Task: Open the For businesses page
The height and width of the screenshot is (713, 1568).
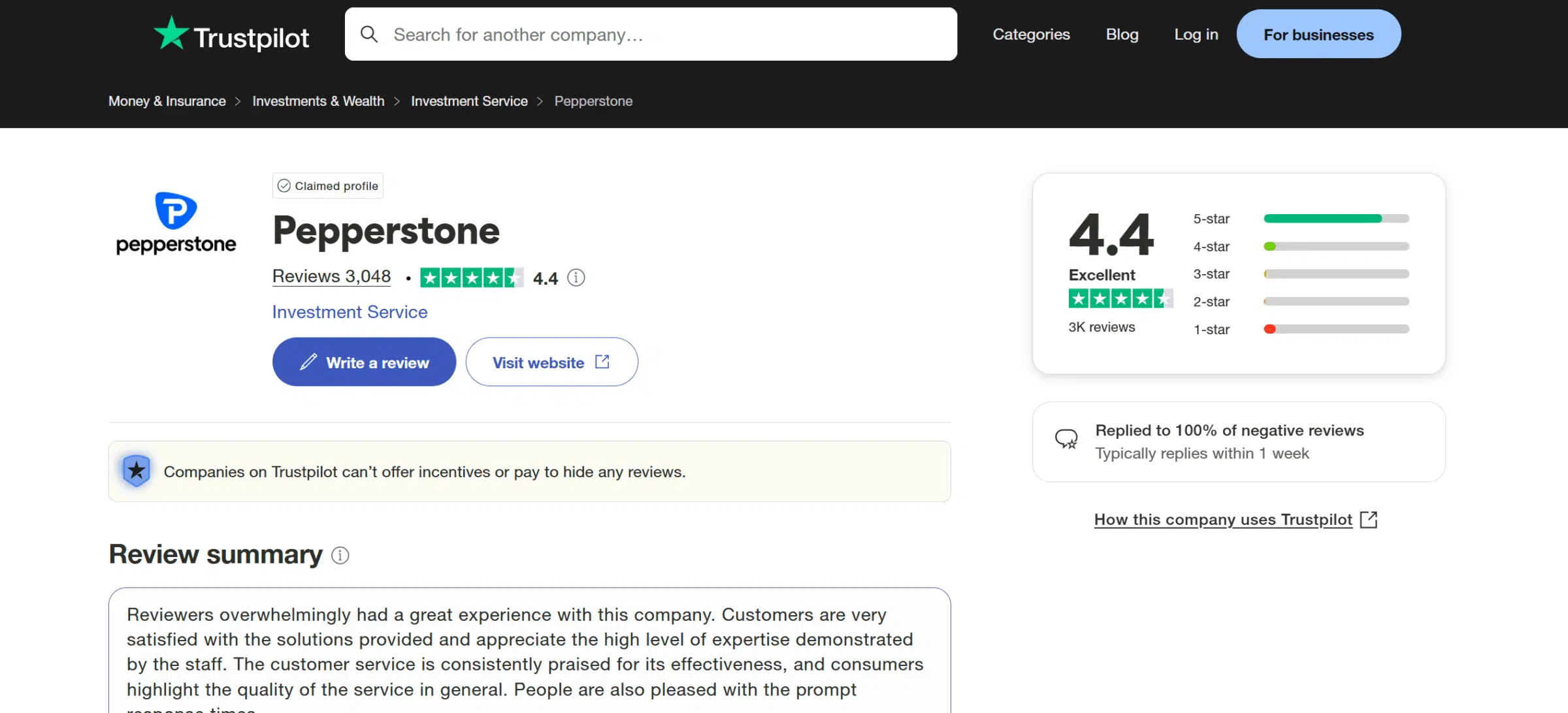Action: pyautogui.click(x=1318, y=34)
